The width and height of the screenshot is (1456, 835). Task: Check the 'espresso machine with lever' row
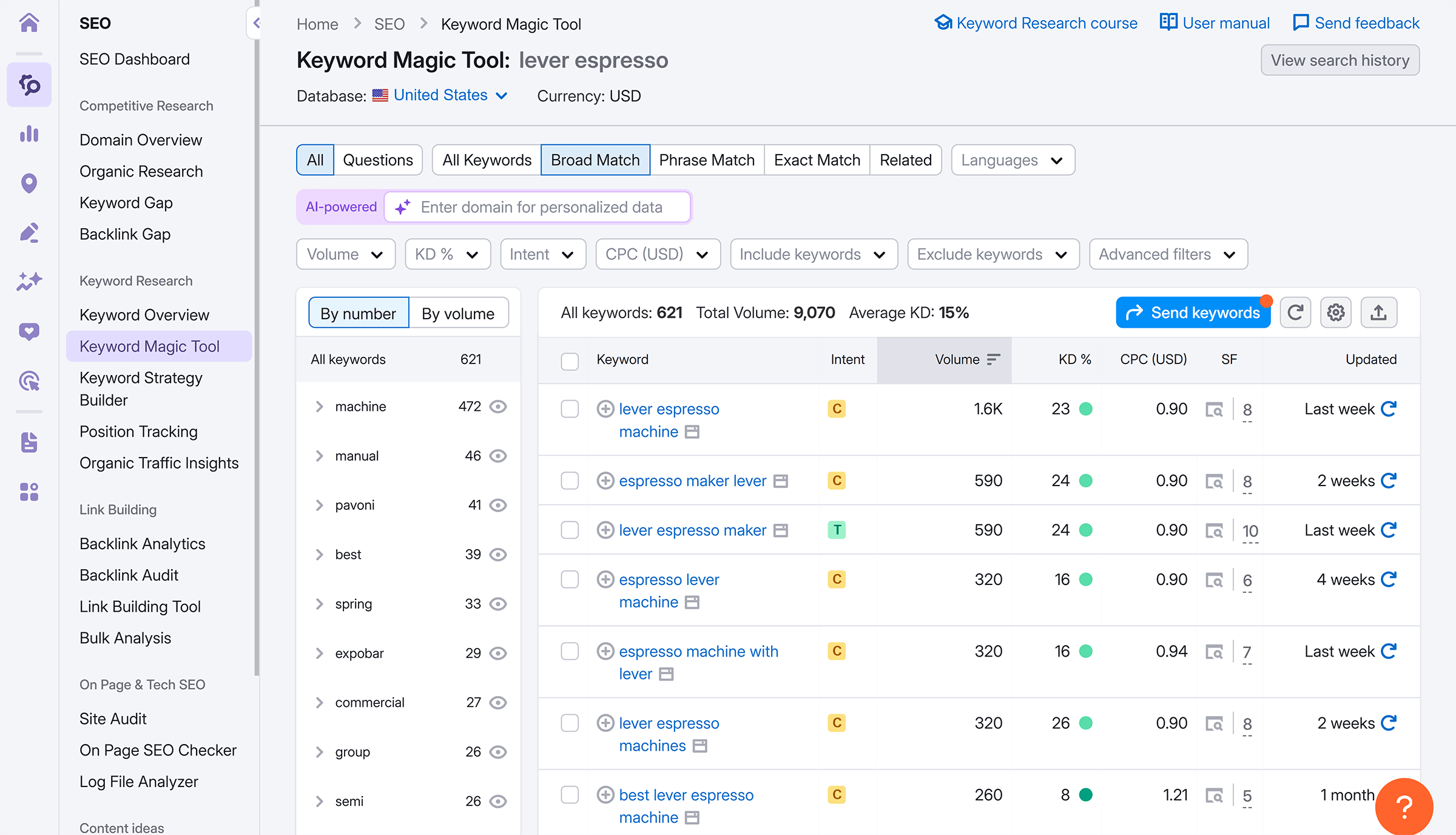click(570, 651)
